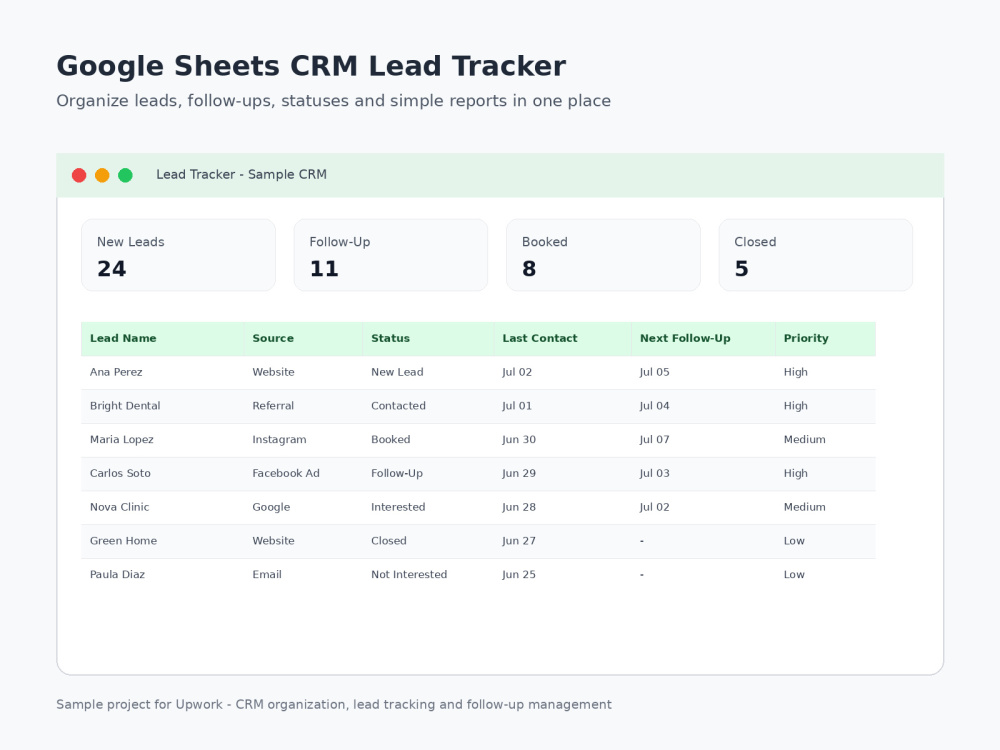Select the Follow-Up summary card
Image resolution: width=1000 pixels, height=750 pixels.
(391, 255)
